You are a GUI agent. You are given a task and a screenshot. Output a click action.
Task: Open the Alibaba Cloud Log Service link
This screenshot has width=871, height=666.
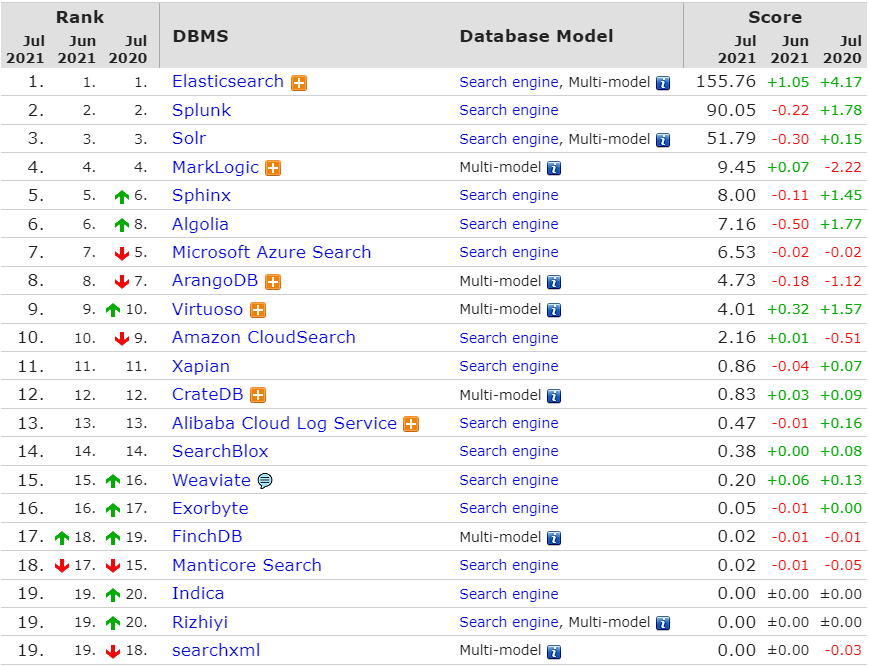[284, 423]
